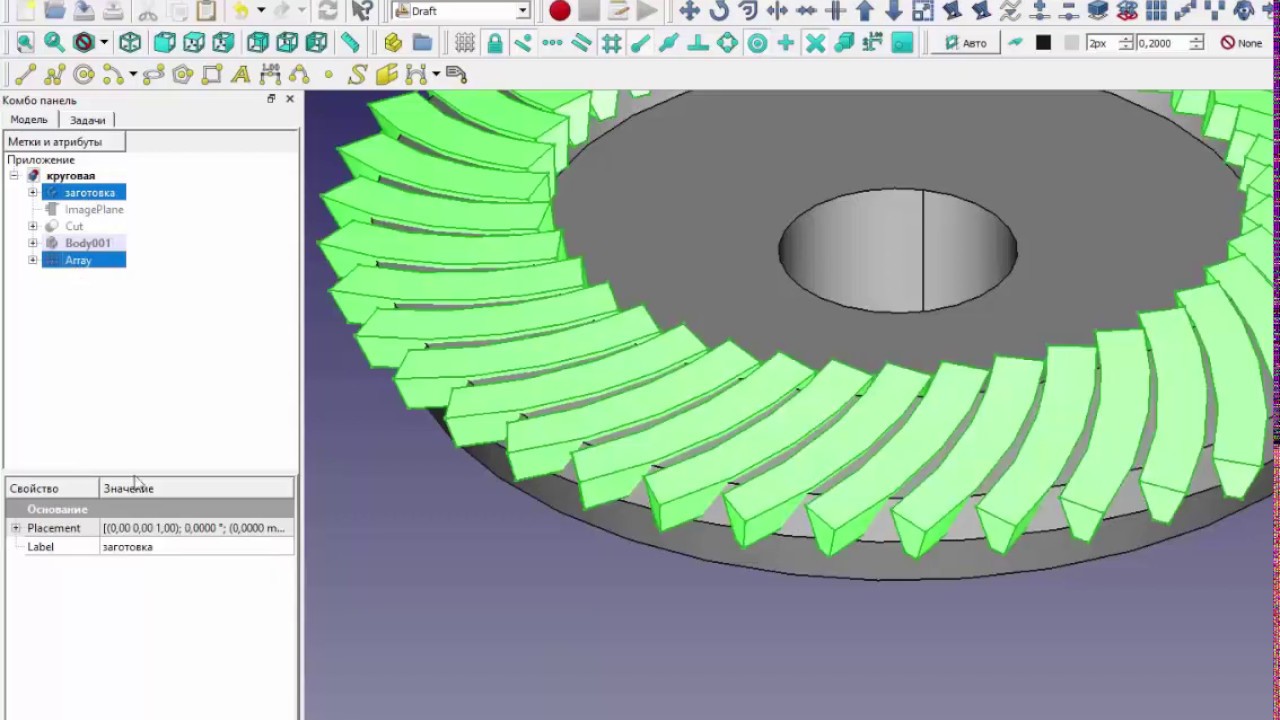Click the Create Group folder icon
The height and width of the screenshot is (720, 1280).
[x=422, y=43]
